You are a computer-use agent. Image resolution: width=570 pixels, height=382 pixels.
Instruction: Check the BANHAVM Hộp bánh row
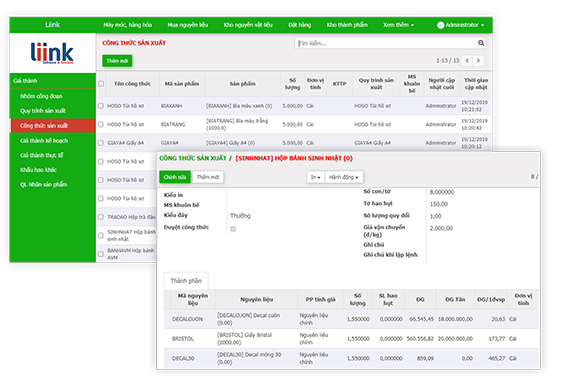coord(101,254)
